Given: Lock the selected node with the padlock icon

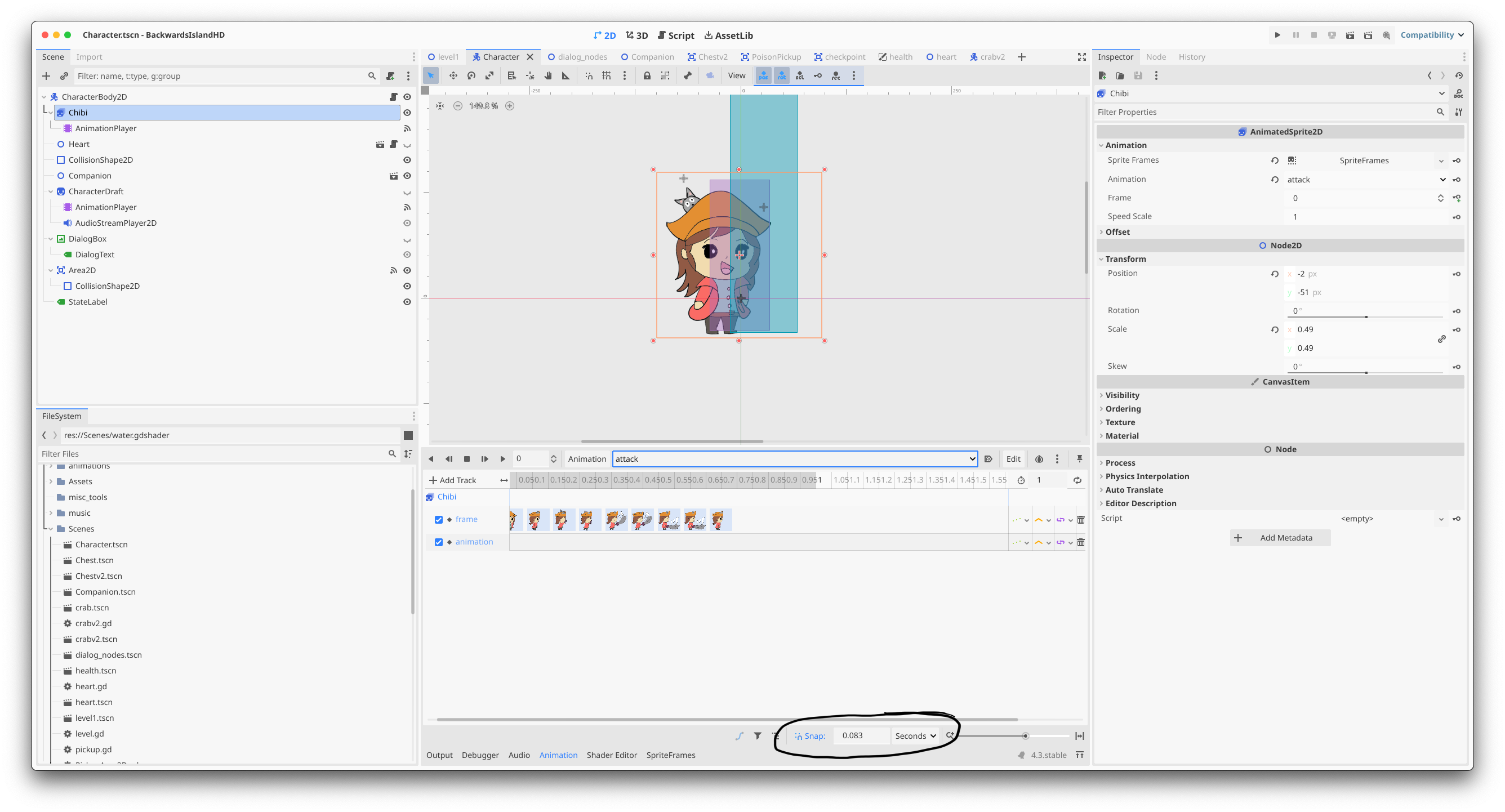Looking at the screenshot, I should (647, 75).
